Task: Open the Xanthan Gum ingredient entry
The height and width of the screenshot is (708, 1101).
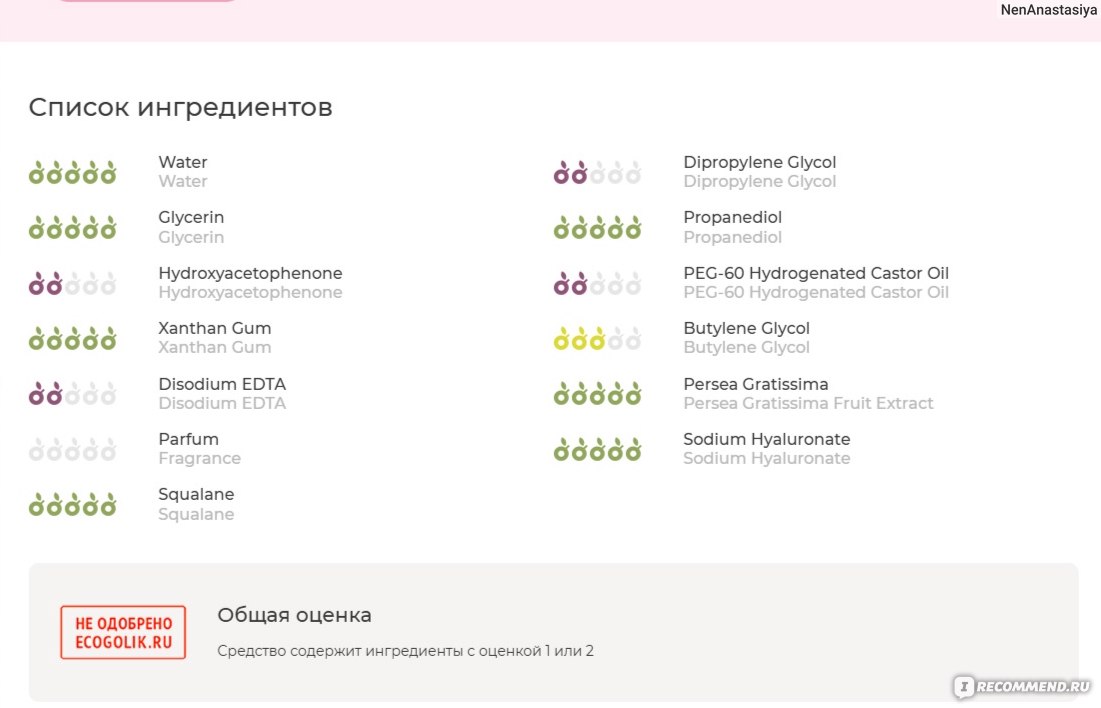Action: (x=215, y=328)
